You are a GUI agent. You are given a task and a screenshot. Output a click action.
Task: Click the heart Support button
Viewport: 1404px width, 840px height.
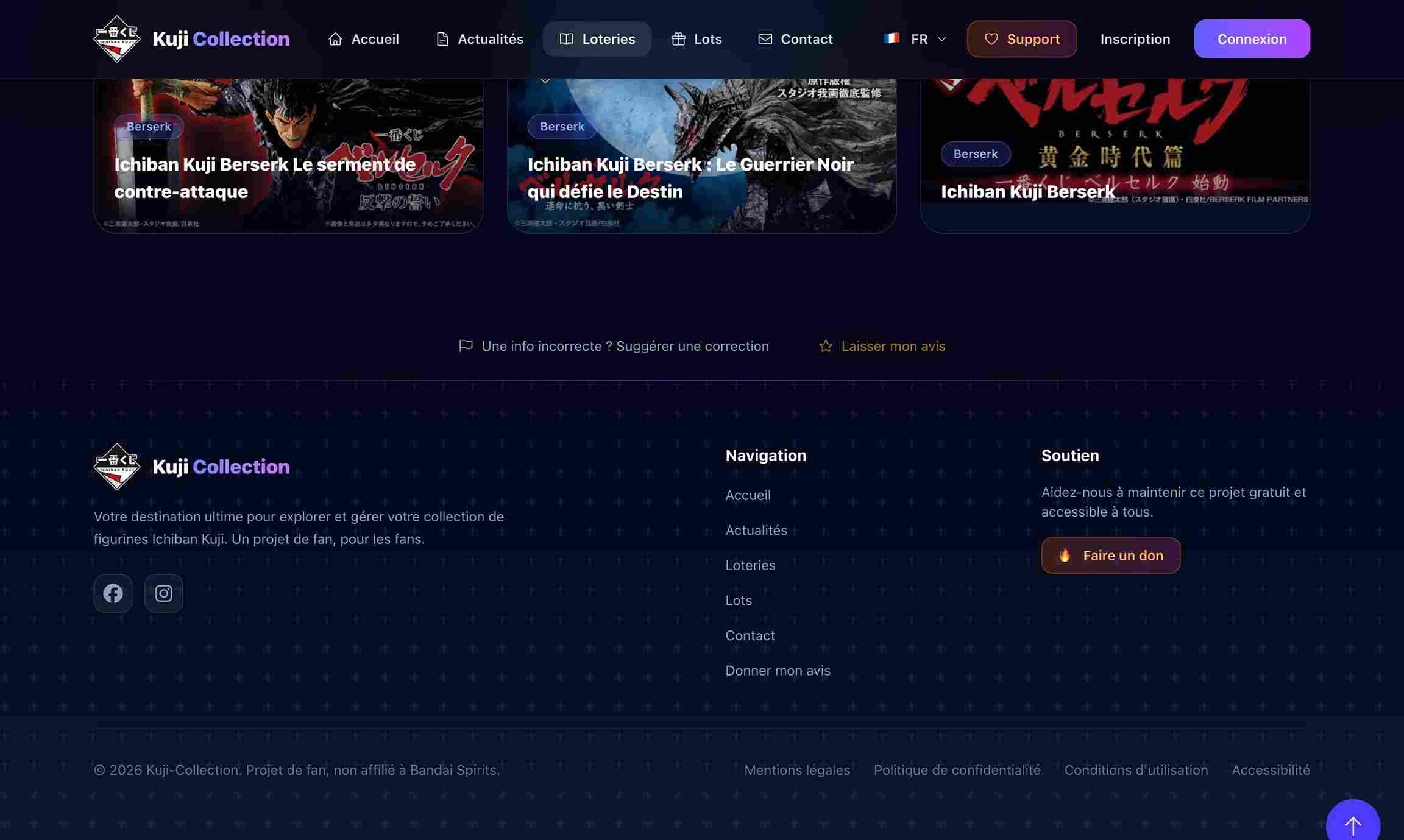tap(1021, 39)
